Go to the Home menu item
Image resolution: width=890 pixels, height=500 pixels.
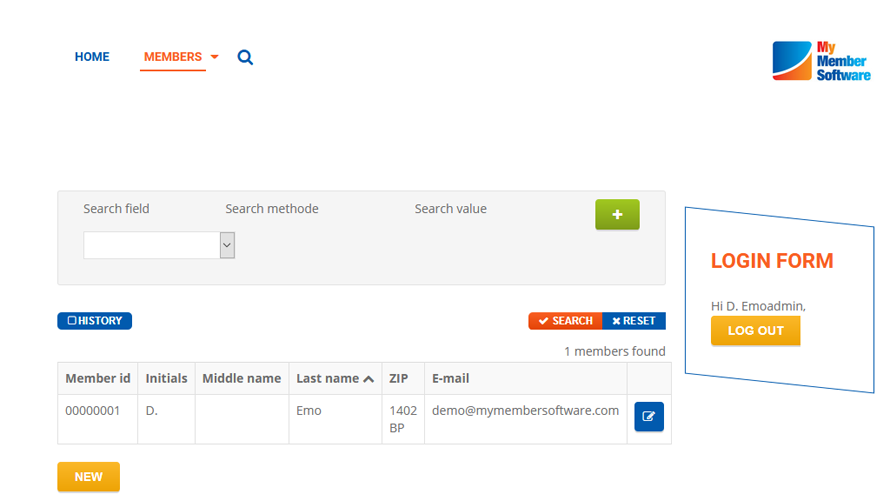pyautogui.click(x=92, y=57)
